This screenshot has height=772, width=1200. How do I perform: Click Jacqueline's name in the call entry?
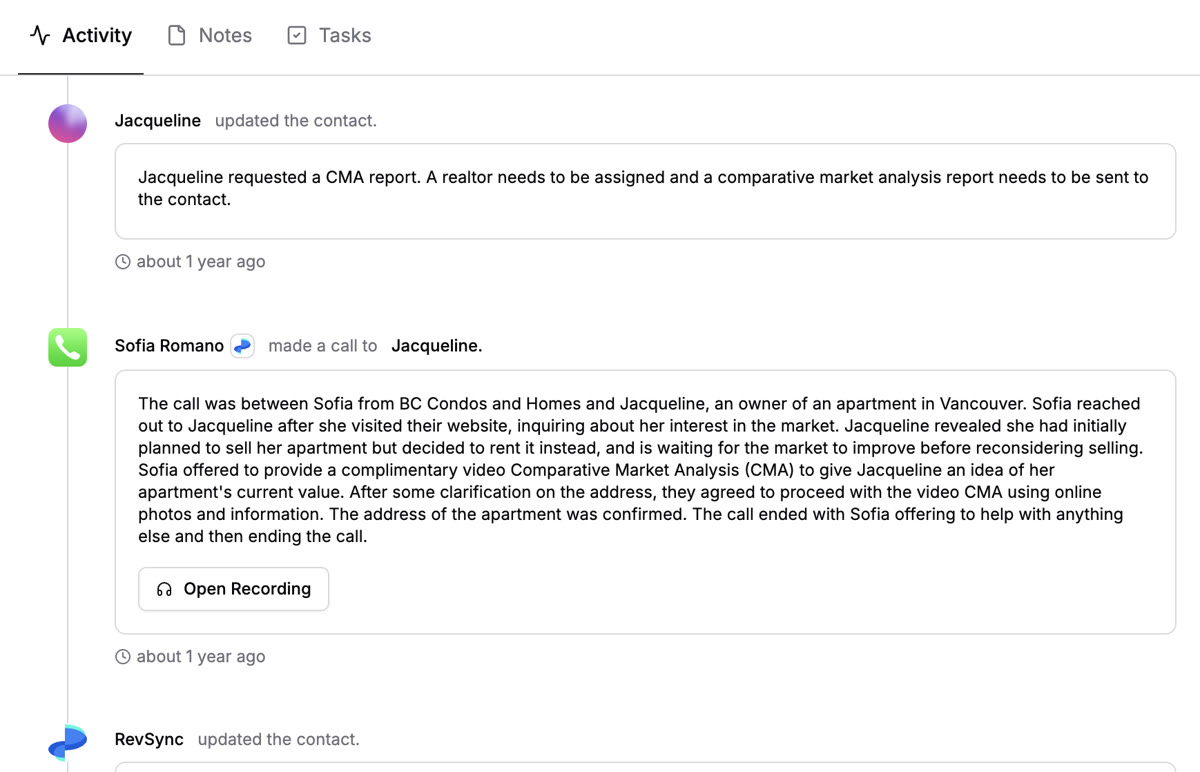tap(436, 346)
